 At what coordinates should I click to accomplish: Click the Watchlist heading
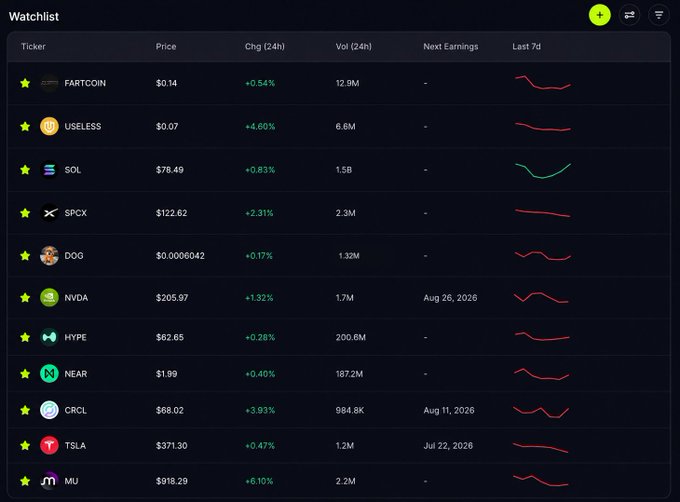click(x=34, y=16)
